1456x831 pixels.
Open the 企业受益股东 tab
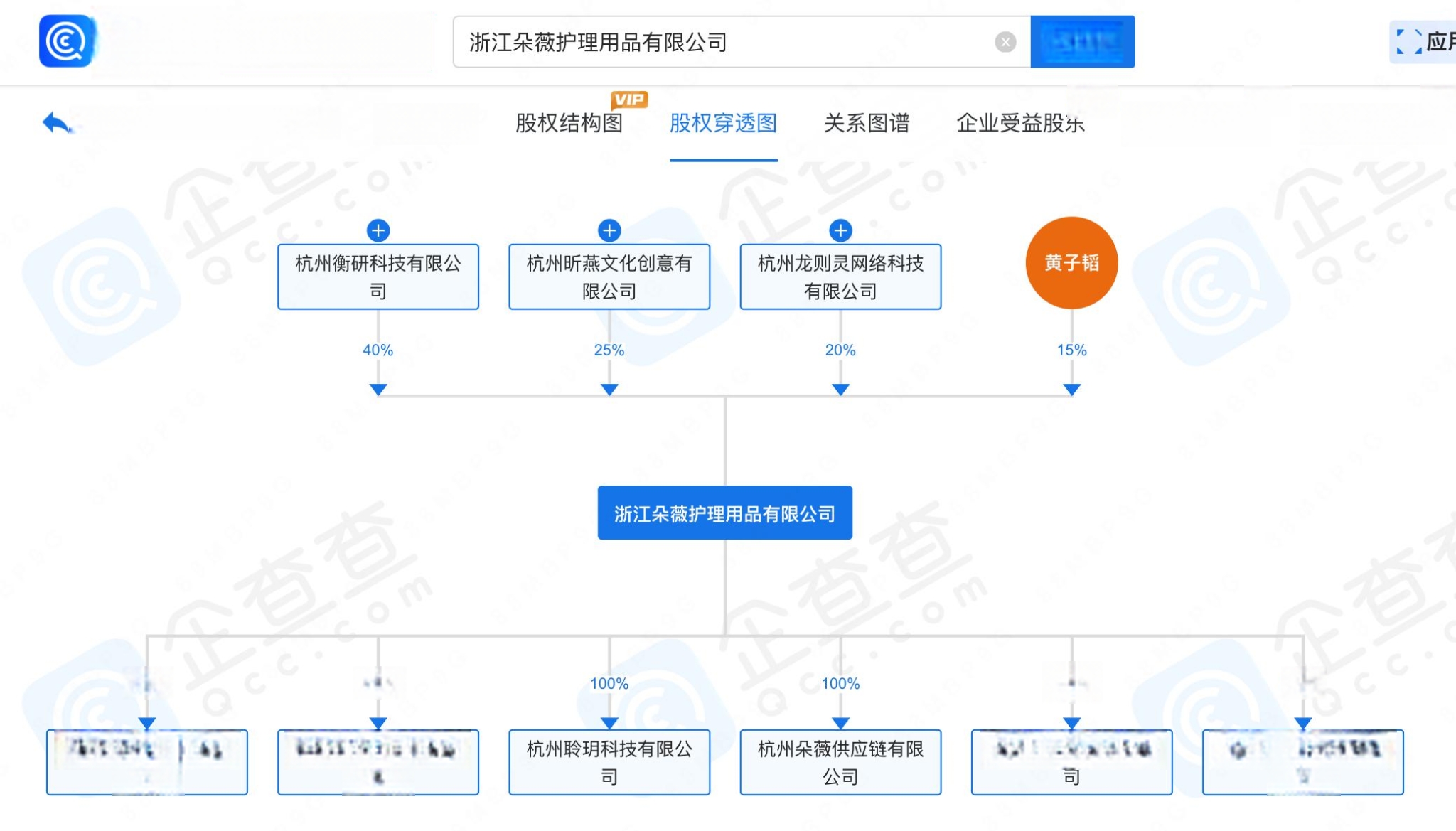[1020, 123]
